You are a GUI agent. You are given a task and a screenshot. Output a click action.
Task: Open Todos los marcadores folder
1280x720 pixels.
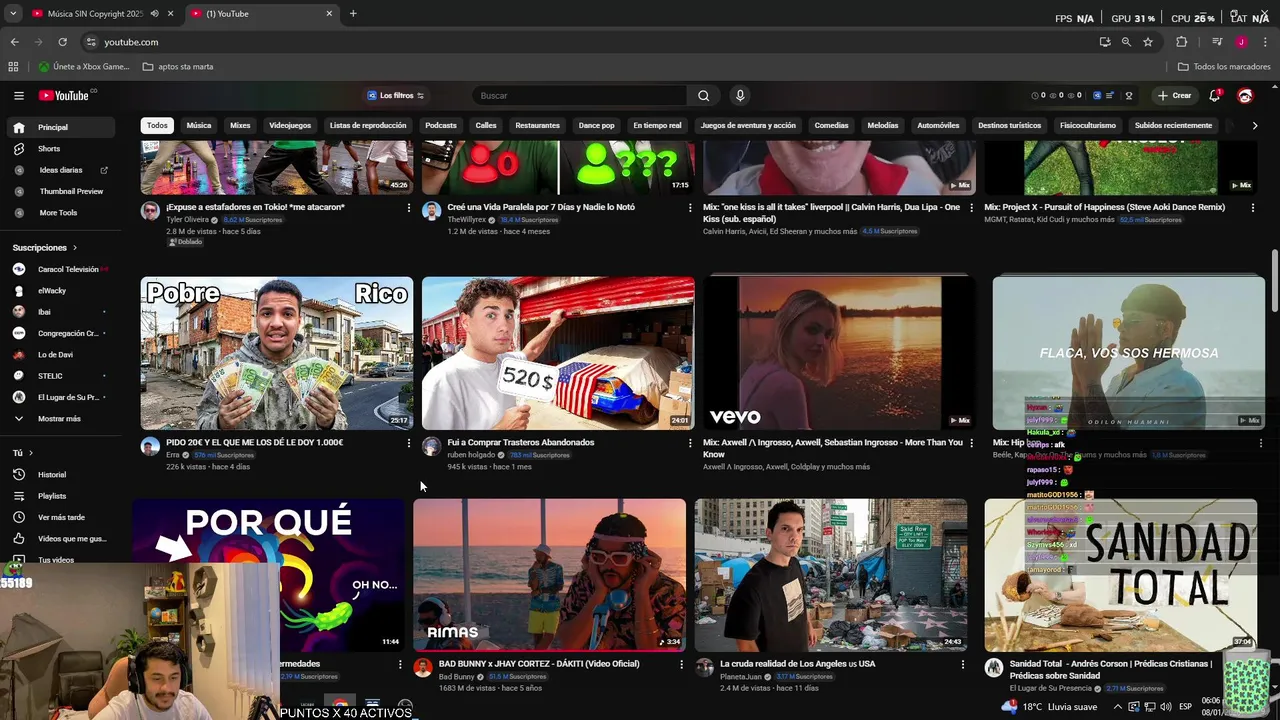(x=1224, y=67)
